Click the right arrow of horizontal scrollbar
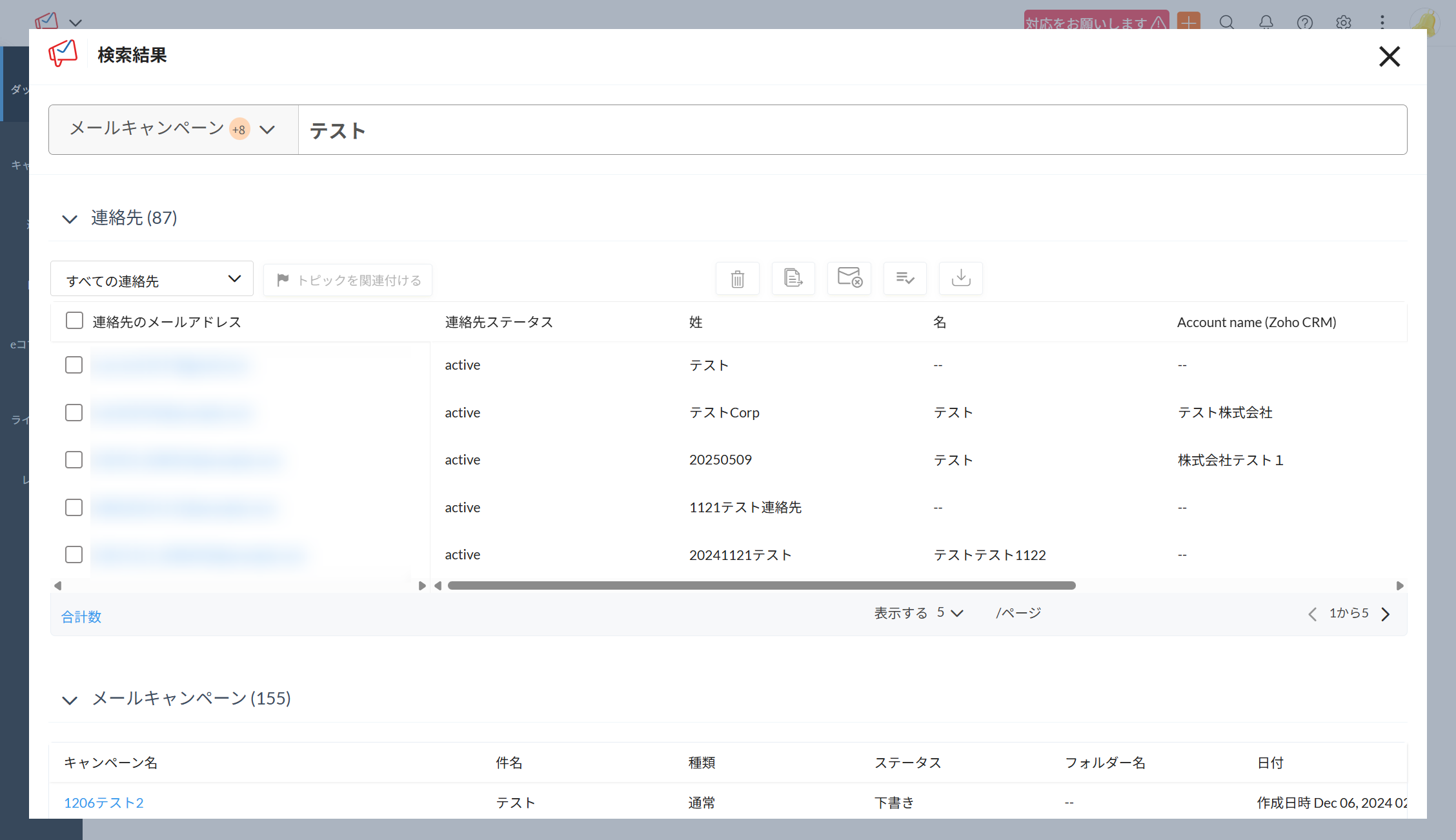 tap(1400, 586)
